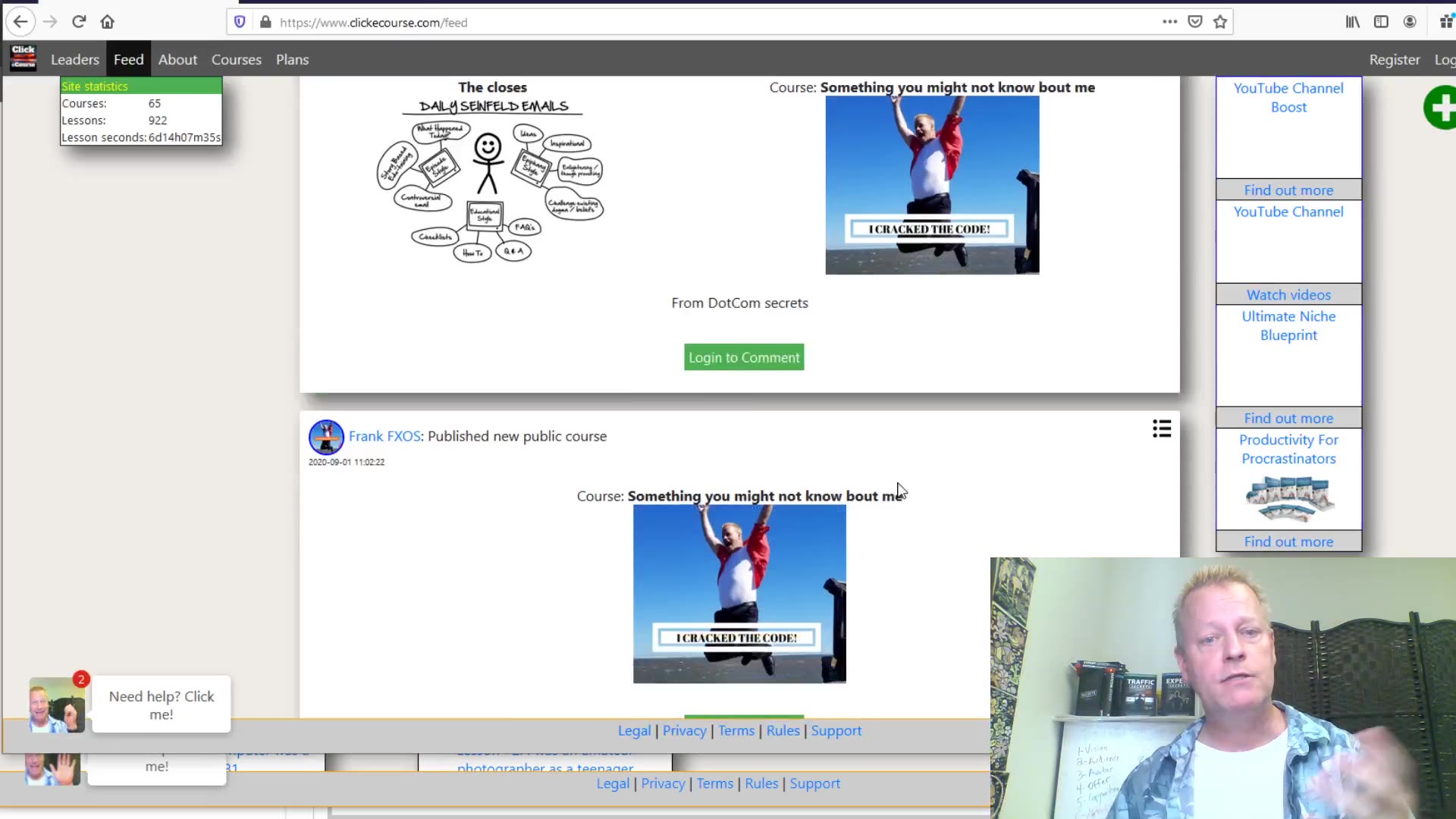Toggle the browser sidebar icon
Screen dimensions: 1456x819
1381,22
